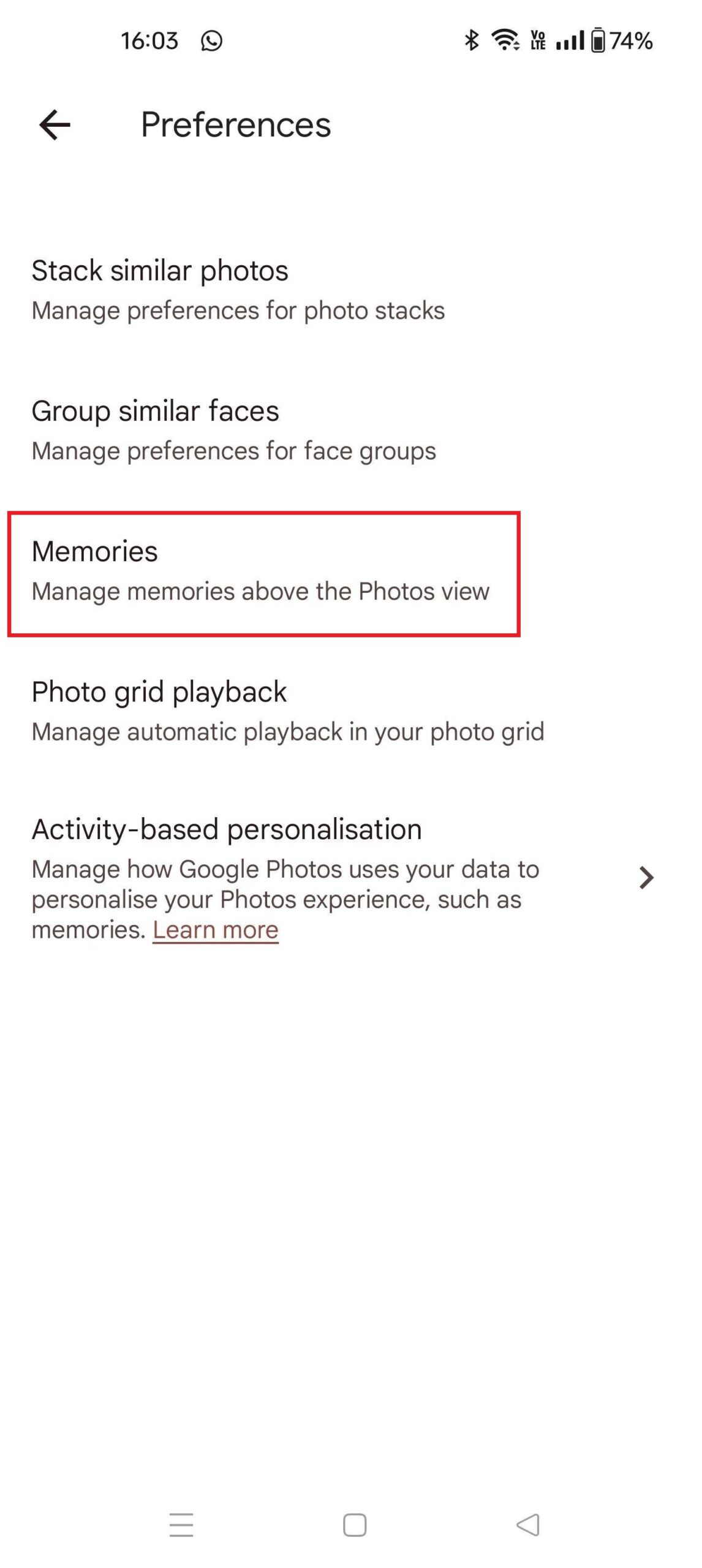
Task: Expand Activity-based personalisation using the chevron
Action: pyautogui.click(x=646, y=878)
